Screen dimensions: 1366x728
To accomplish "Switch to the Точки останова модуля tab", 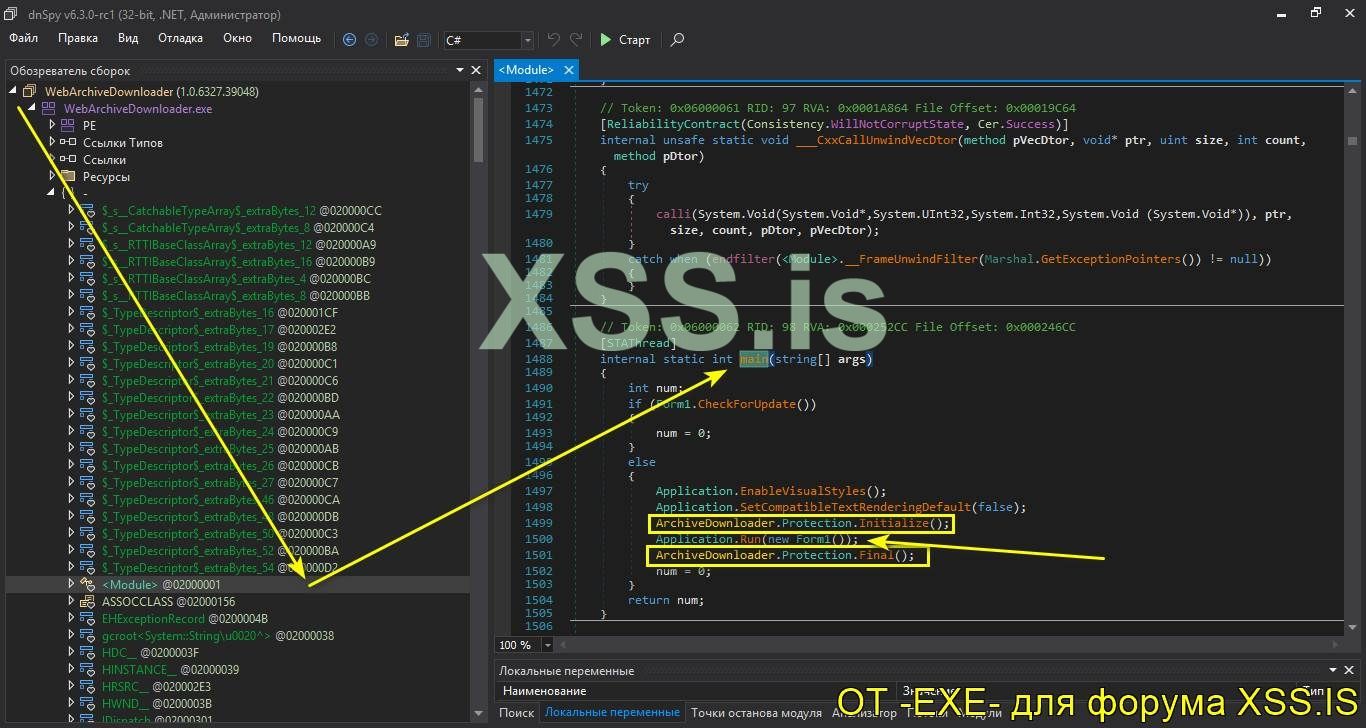I will point(755,712).
